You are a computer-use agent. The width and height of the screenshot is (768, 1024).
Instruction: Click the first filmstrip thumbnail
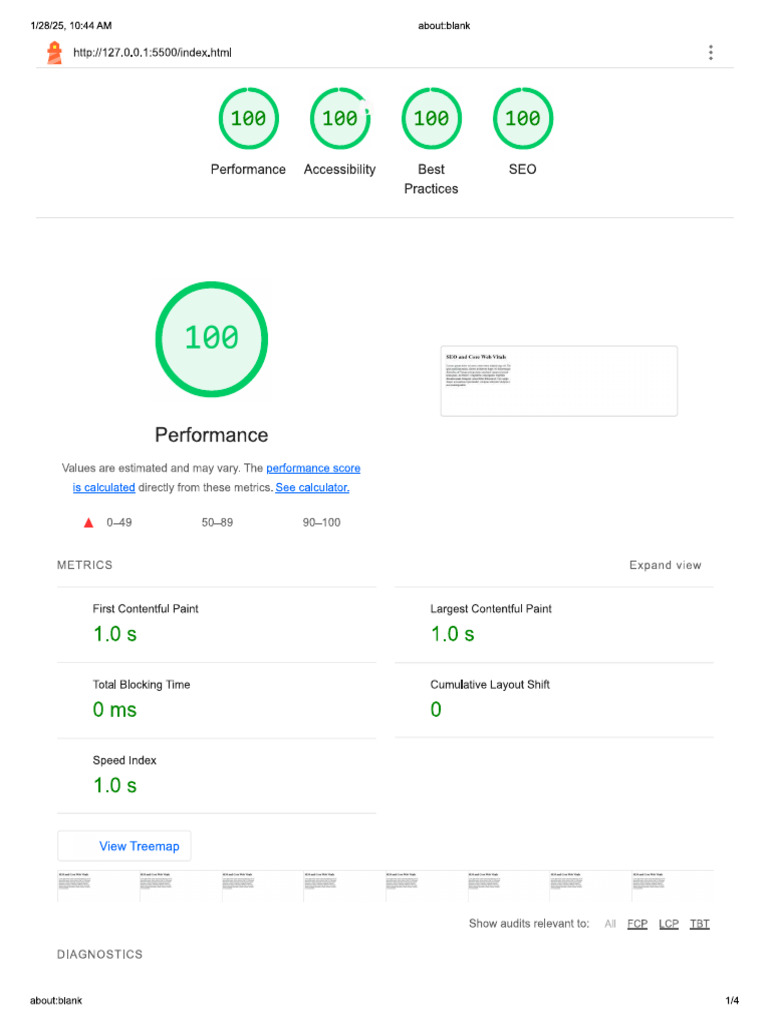tap(98, 886)
